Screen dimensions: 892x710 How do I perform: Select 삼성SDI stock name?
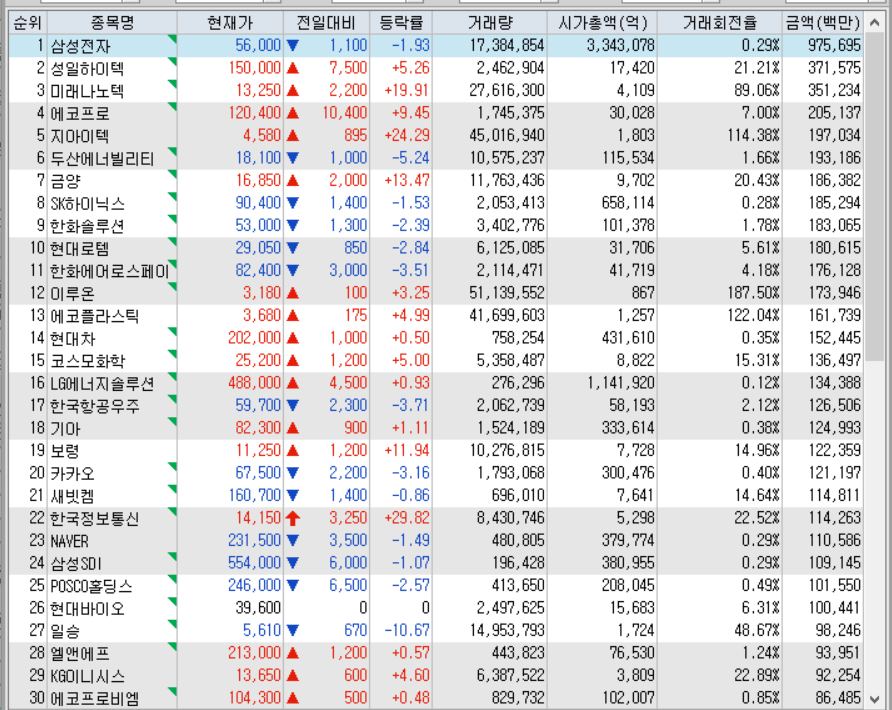coord(76,563)
